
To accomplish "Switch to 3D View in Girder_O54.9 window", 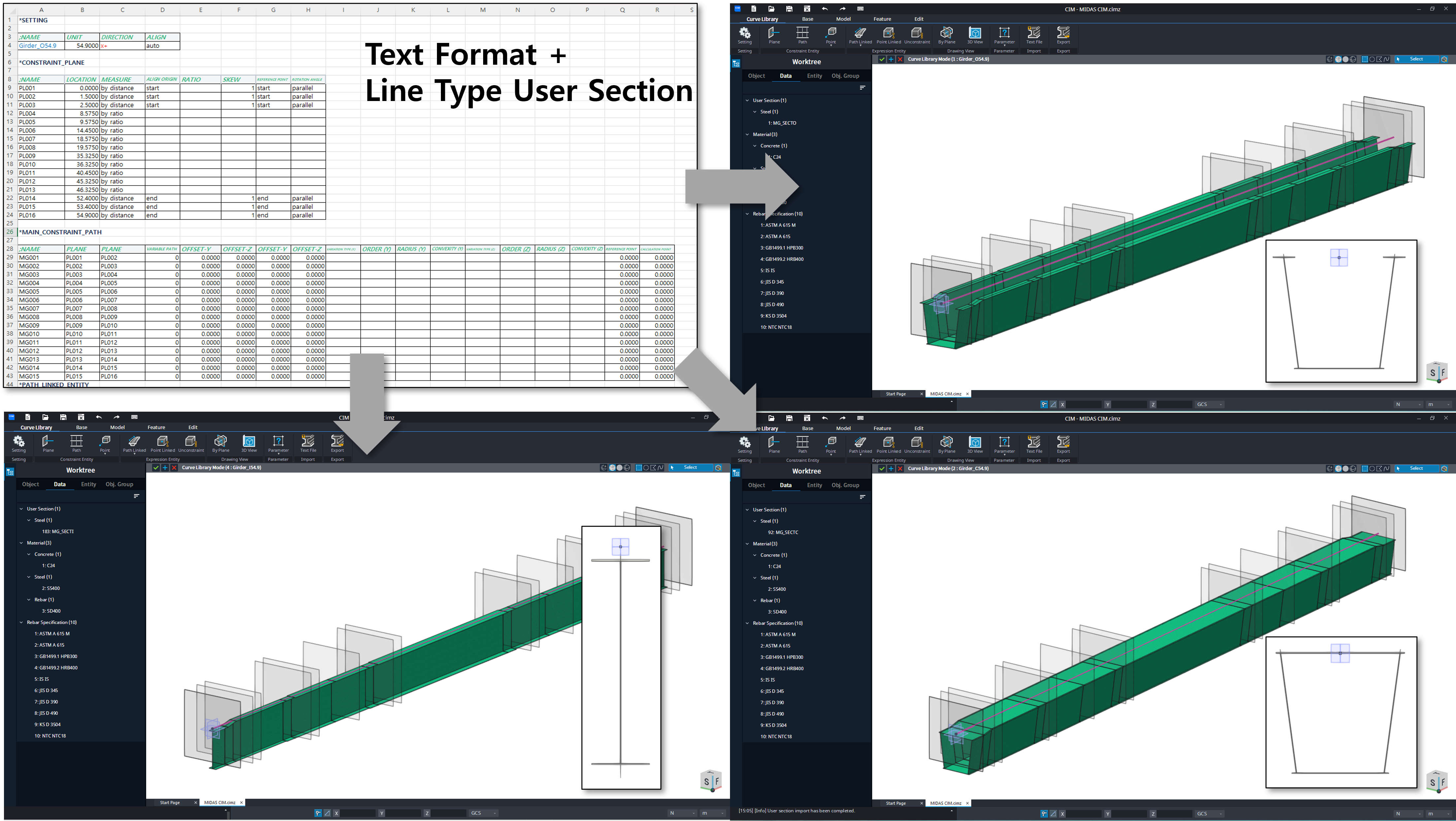I will [975, 35].
